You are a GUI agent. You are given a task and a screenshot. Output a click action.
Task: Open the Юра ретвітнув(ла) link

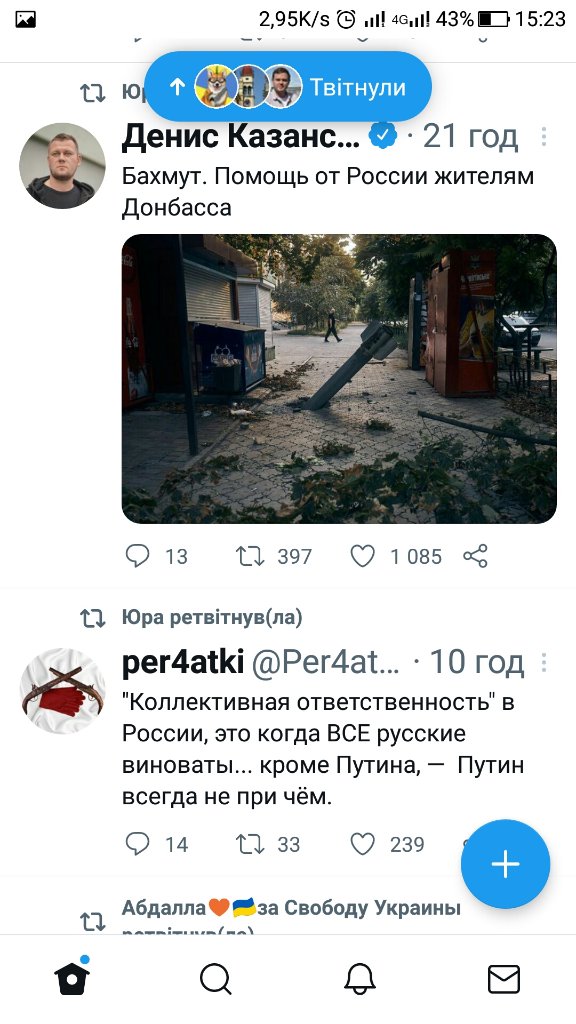coord(212,617)
